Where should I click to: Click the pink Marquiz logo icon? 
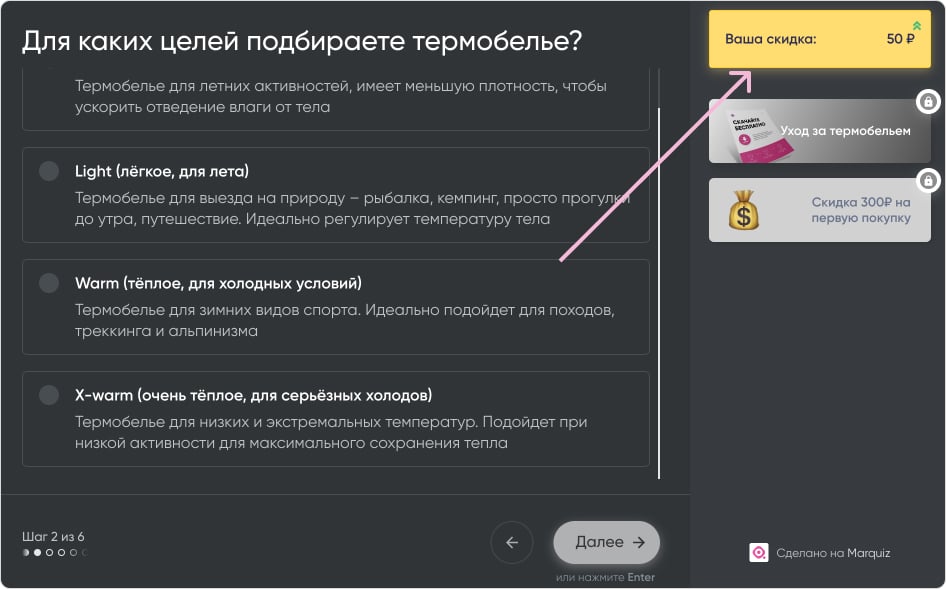760,552
